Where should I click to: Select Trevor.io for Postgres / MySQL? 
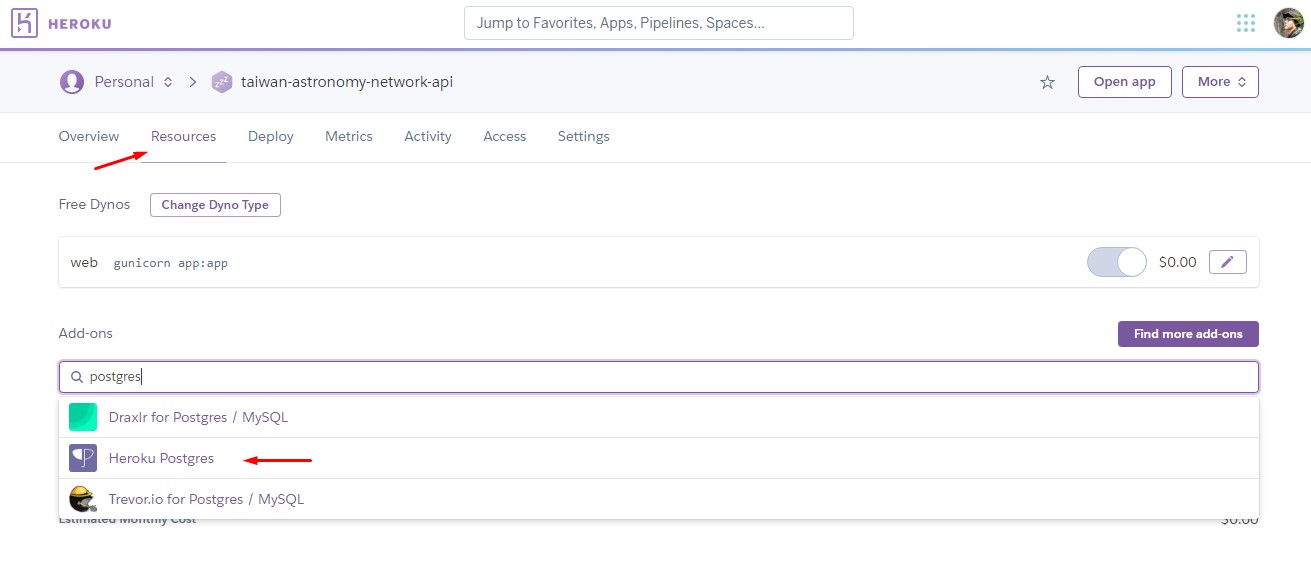[659, 498]
